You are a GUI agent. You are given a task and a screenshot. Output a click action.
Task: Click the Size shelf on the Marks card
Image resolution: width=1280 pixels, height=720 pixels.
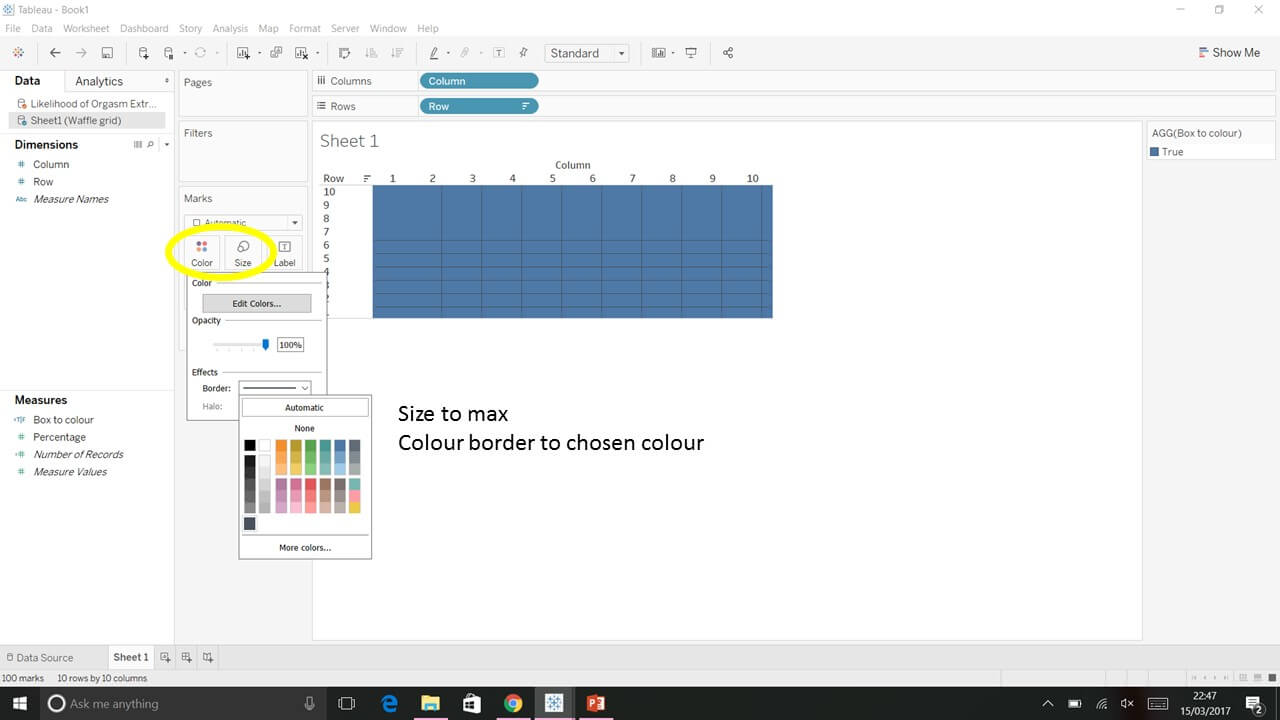(x=242, y=253)
